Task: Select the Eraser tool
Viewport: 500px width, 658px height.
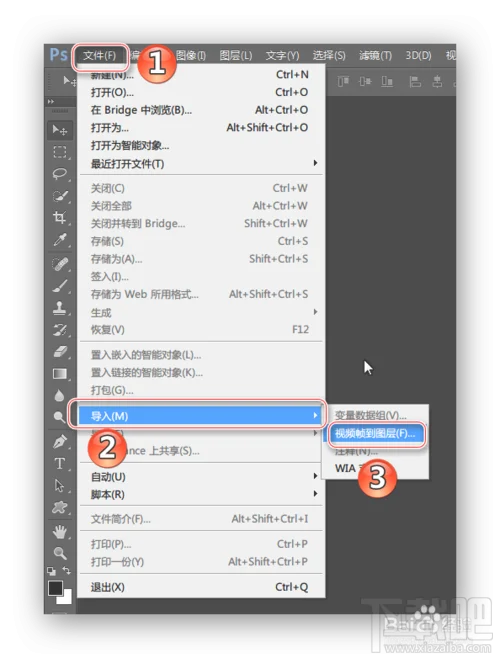Action: (60, 352)
